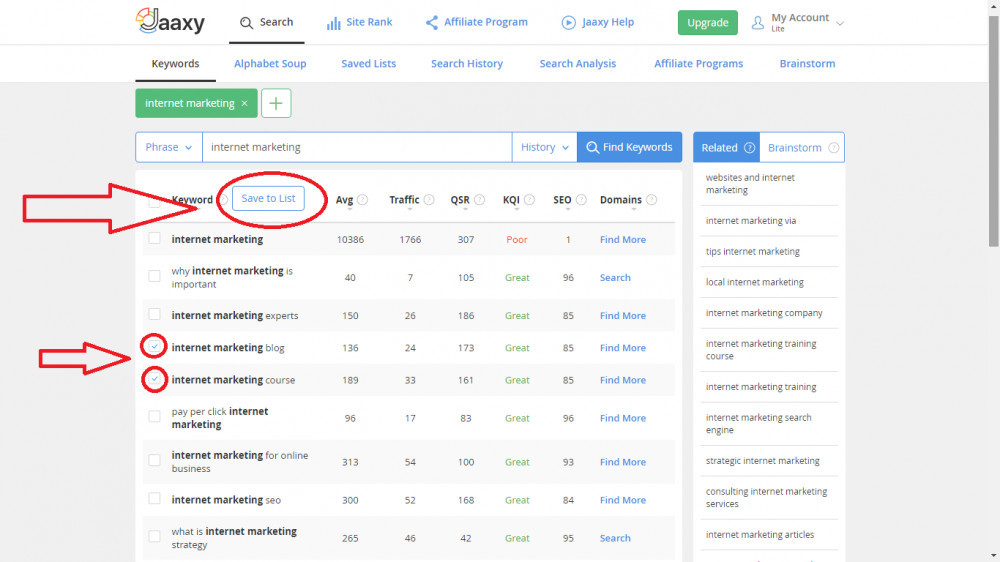Screen dimensions: 1000x562
Task: Click the Avg column help icon
Action: tap(362, 200)
